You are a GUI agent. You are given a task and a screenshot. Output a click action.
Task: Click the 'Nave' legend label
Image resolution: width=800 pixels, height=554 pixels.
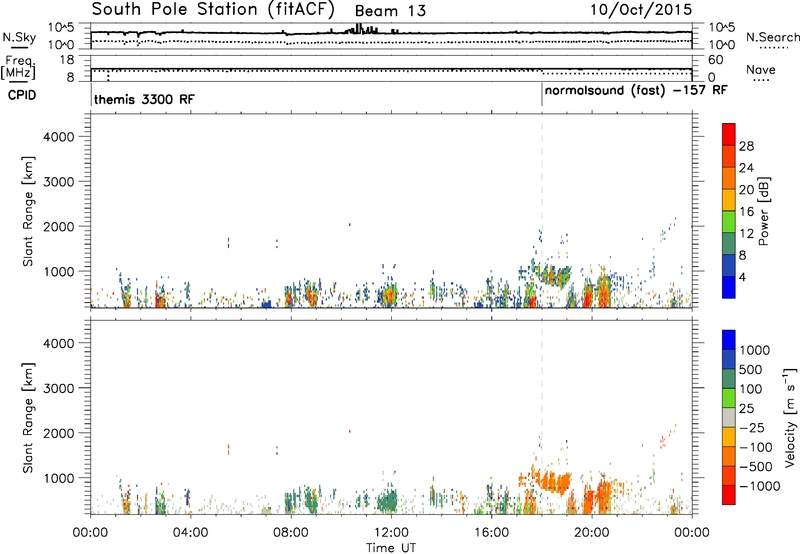[761, 69]
